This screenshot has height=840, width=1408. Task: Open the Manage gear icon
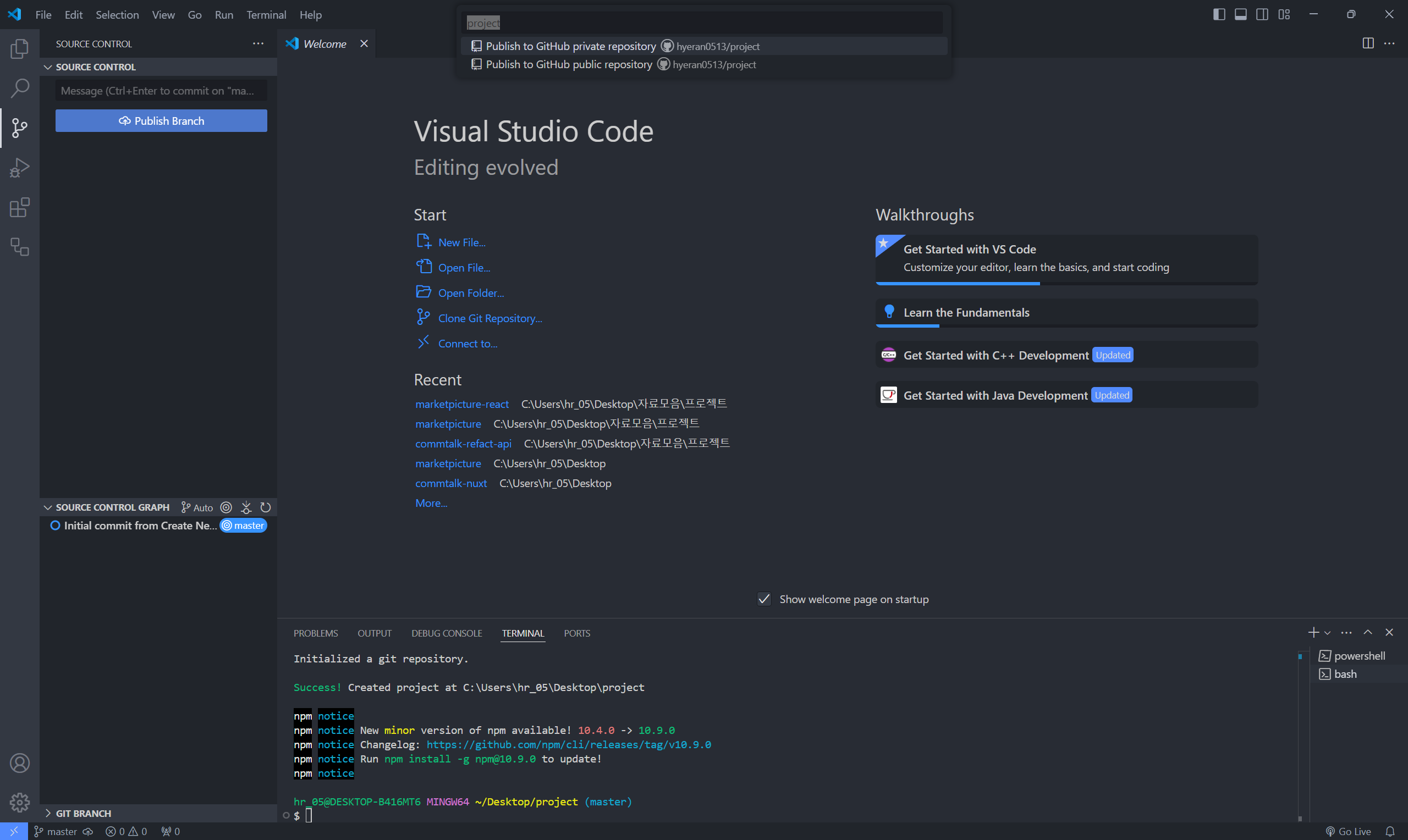pos(19,802)
